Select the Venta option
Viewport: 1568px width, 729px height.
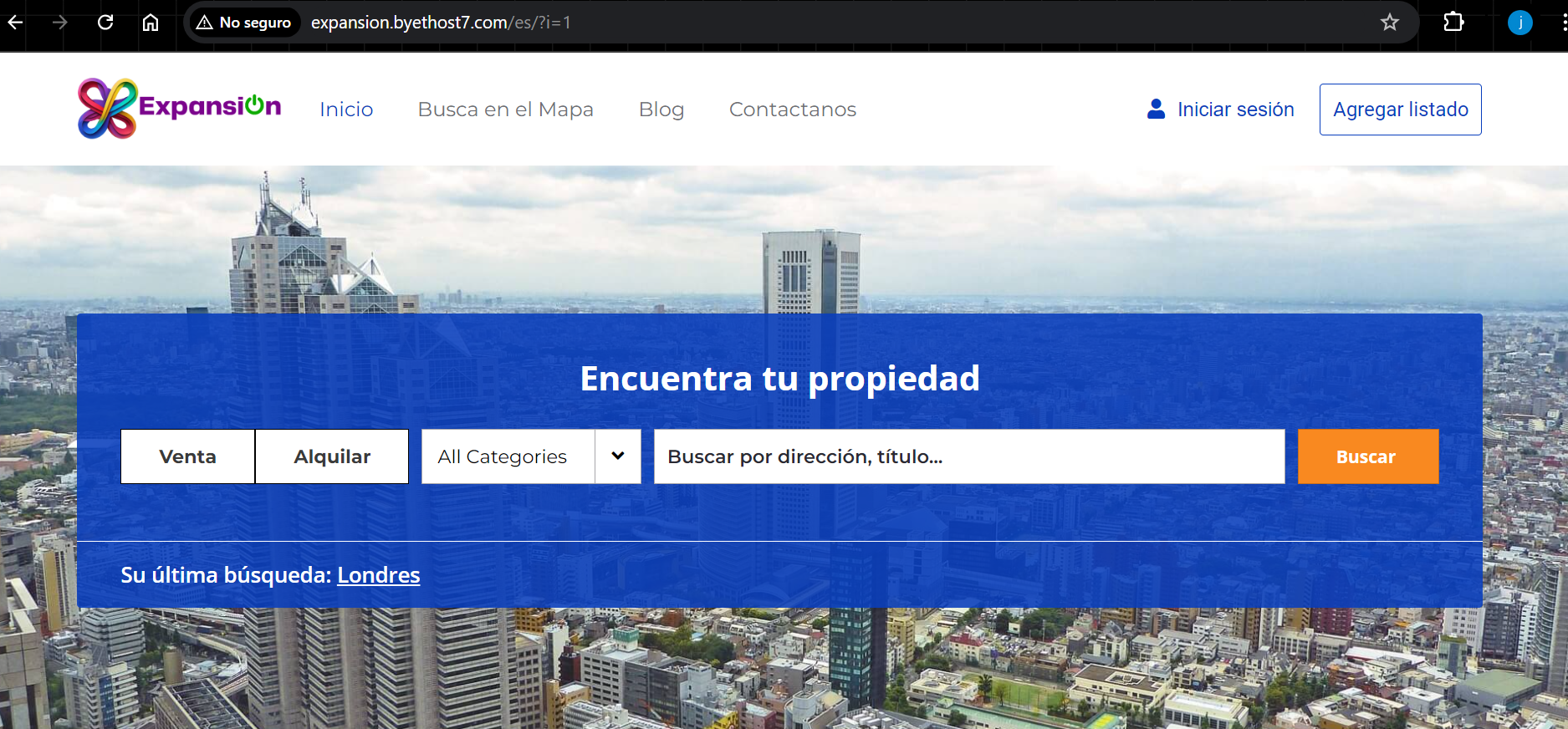pos(187,456)
